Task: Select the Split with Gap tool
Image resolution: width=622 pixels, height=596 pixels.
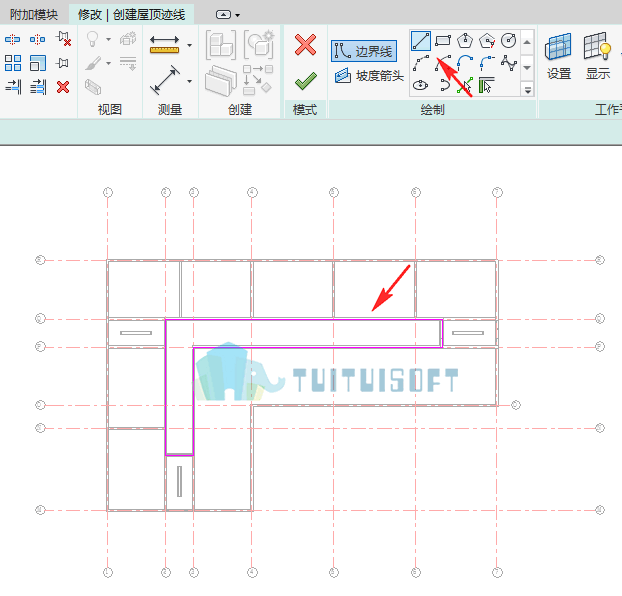Action: pyautogui.click(x=38, y=39)
